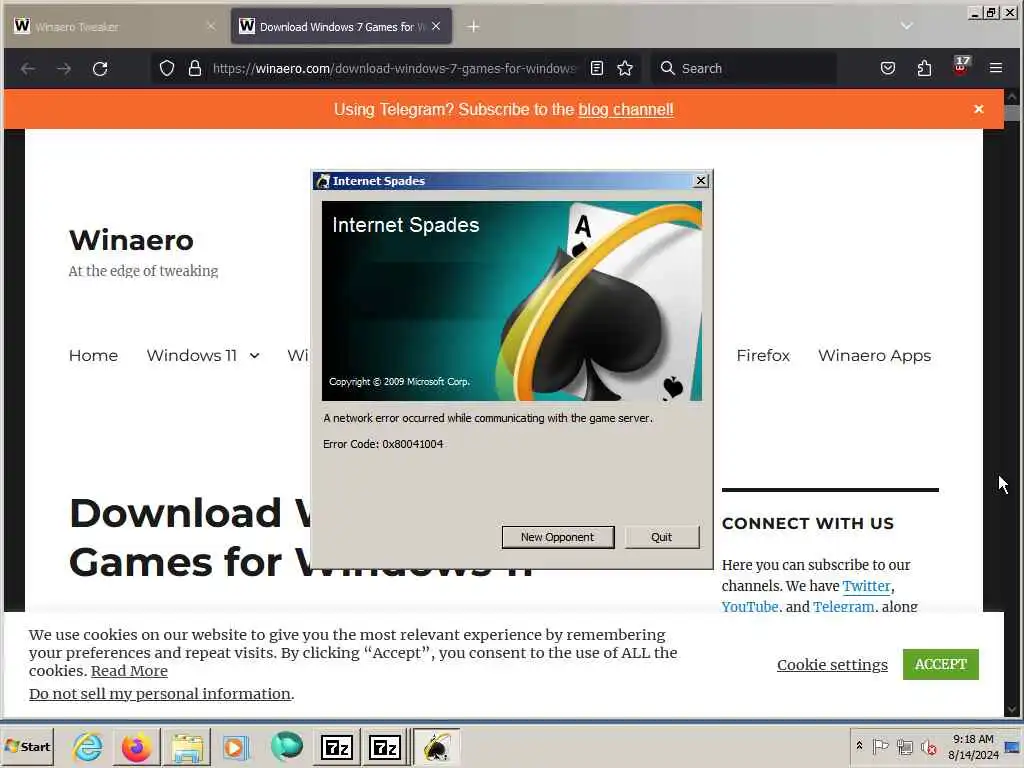
Task: Dismiss the orange Telegram banner
Action: pos(978,109)
